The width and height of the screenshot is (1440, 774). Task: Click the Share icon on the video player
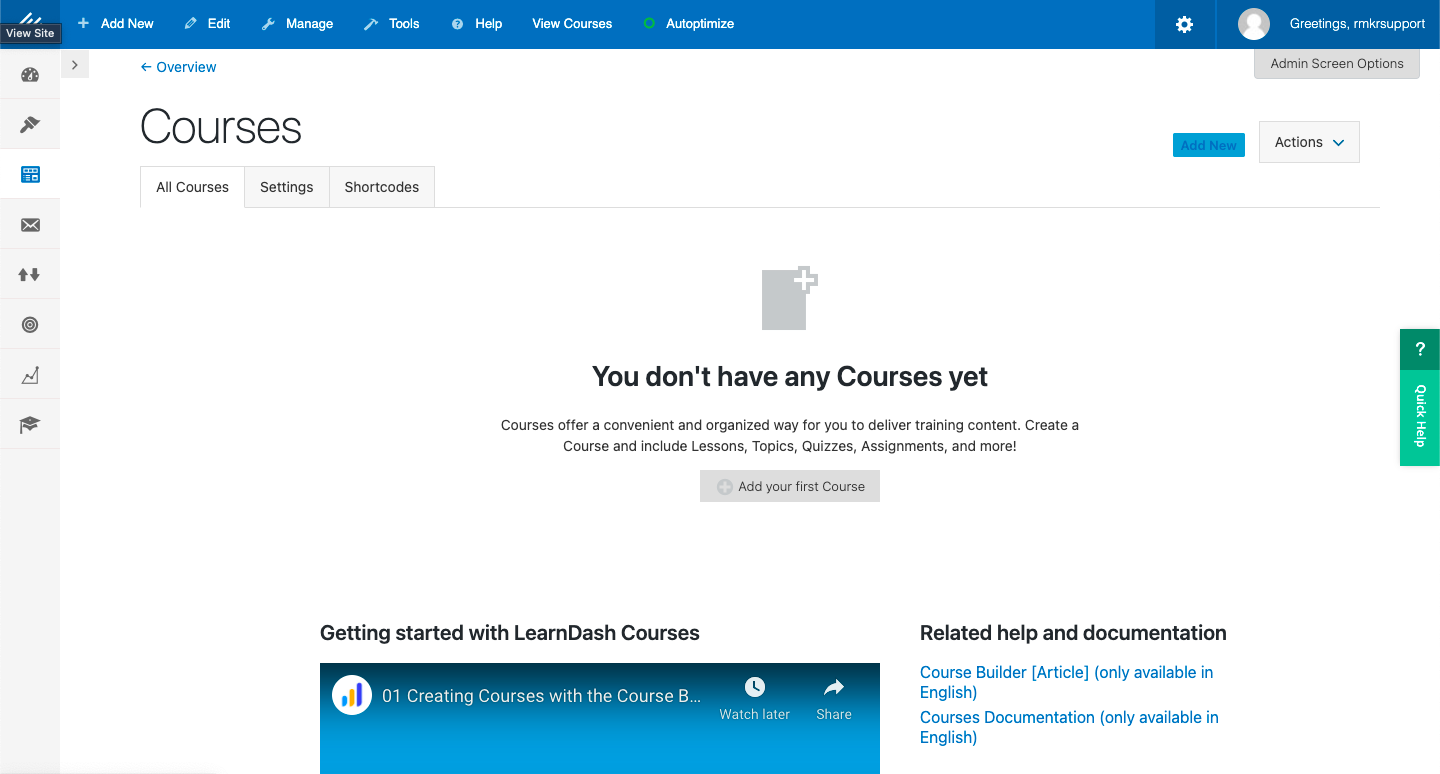click(833, 687)
